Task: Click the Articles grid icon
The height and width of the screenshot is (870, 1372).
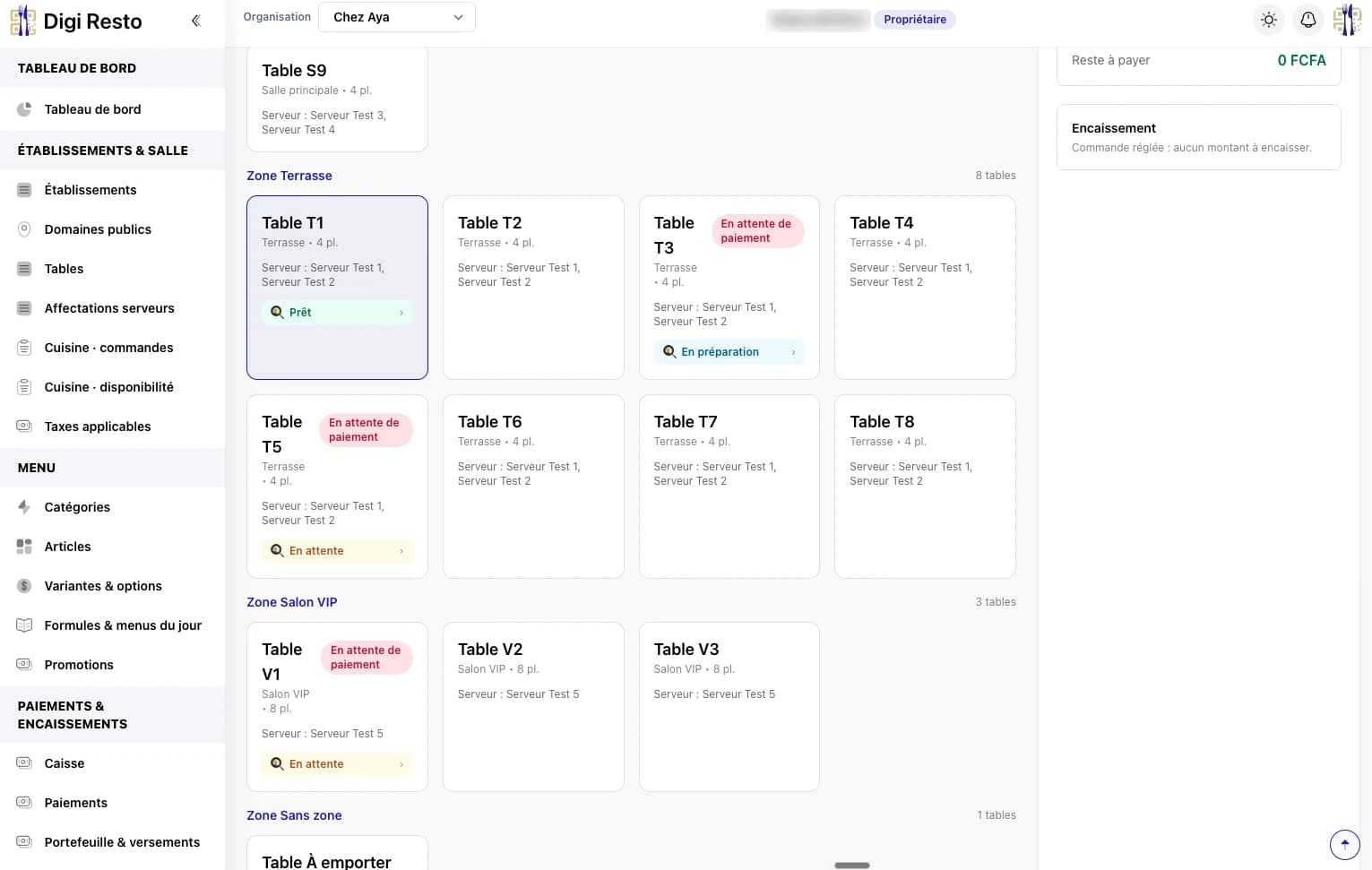Action: point(24,547)
